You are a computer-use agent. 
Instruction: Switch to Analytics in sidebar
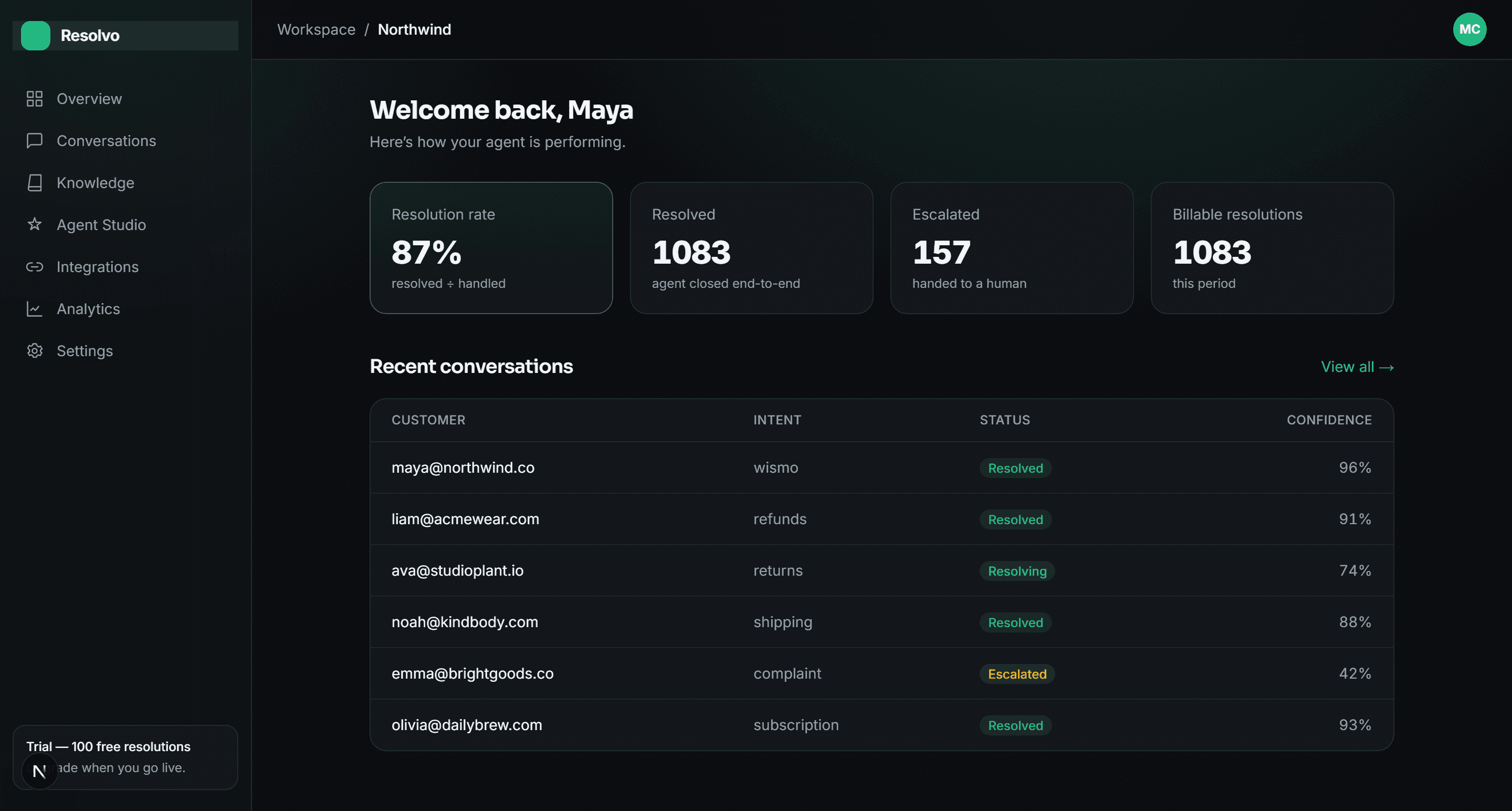point(125,309)
